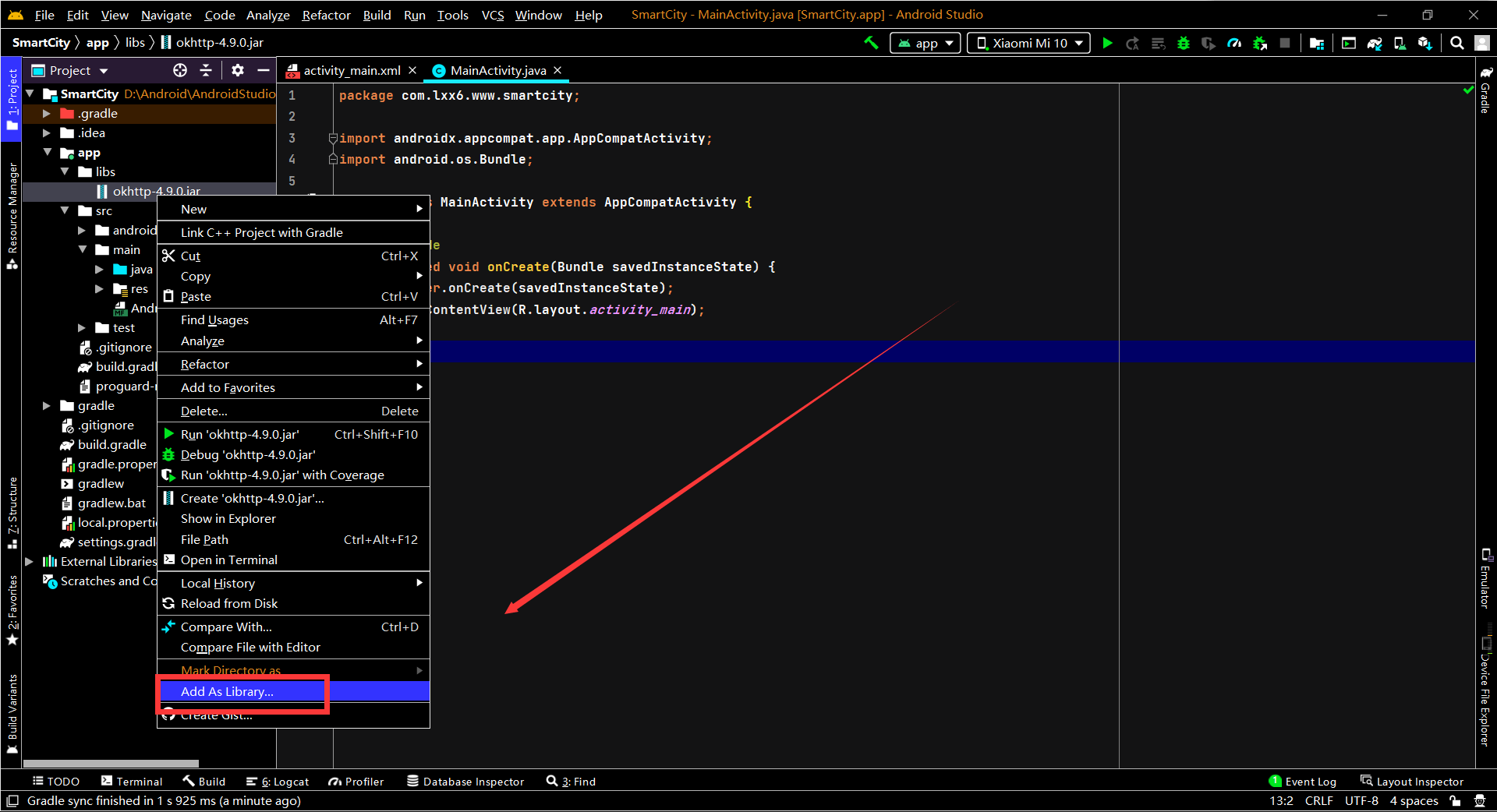The image size is (1497, 812).
Task: Open the Profiler tool window button
Action: [356, 781]
